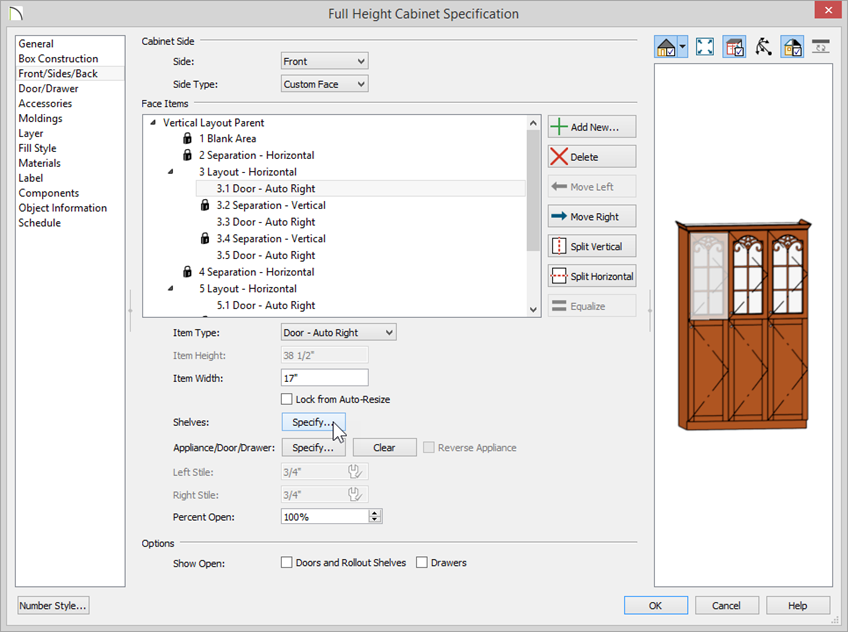Open the Side Type Custom Face dropdown
848x632 pixels.
tap(324, 85)
